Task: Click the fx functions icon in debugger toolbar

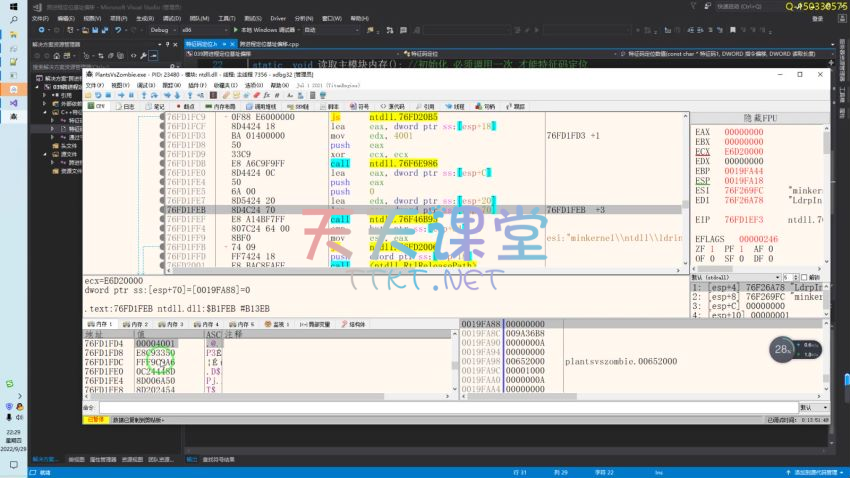Action: 266,95
